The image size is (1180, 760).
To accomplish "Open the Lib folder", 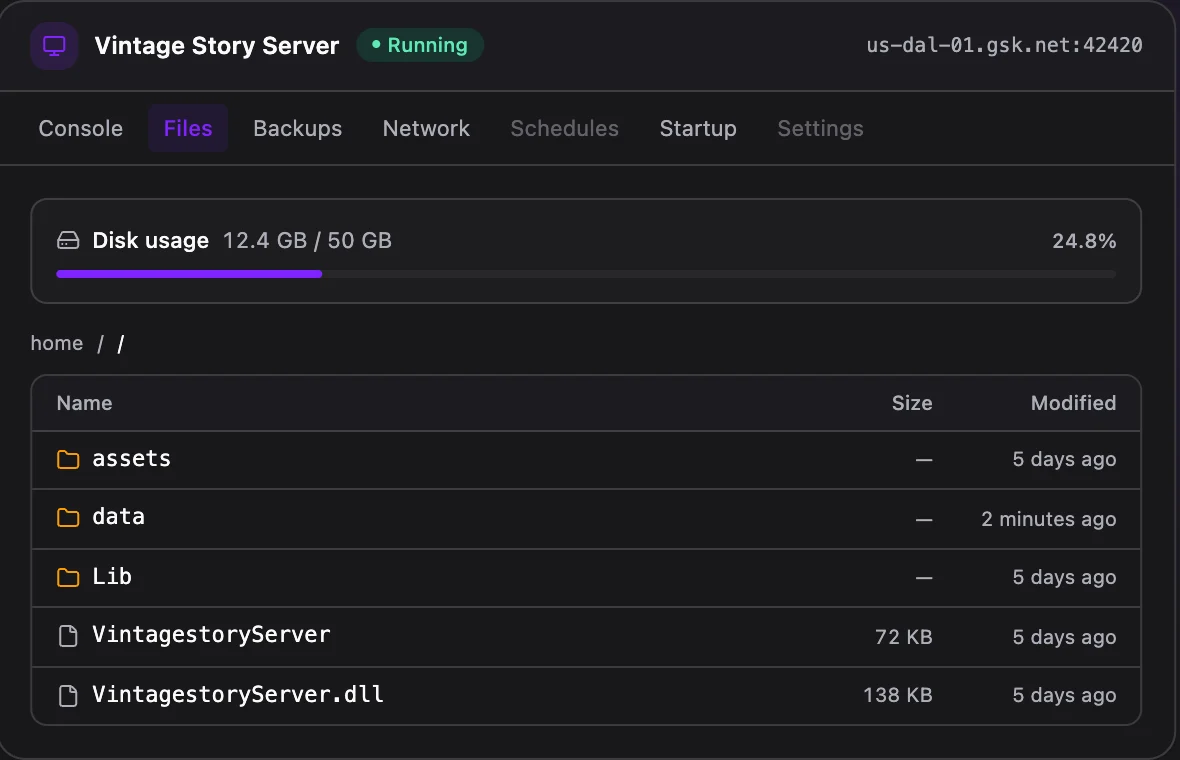I will [x=111, y=576].
